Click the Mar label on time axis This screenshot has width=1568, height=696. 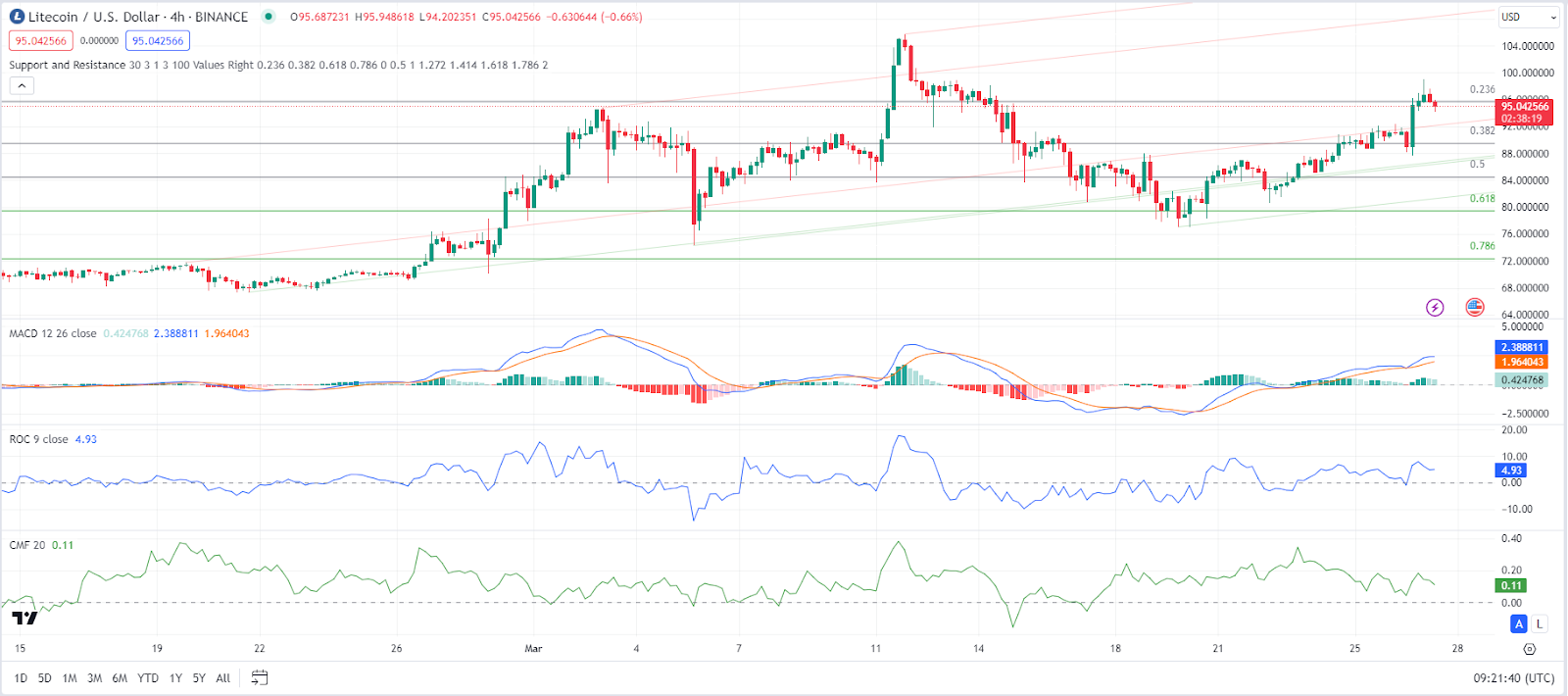coord(533,649)
